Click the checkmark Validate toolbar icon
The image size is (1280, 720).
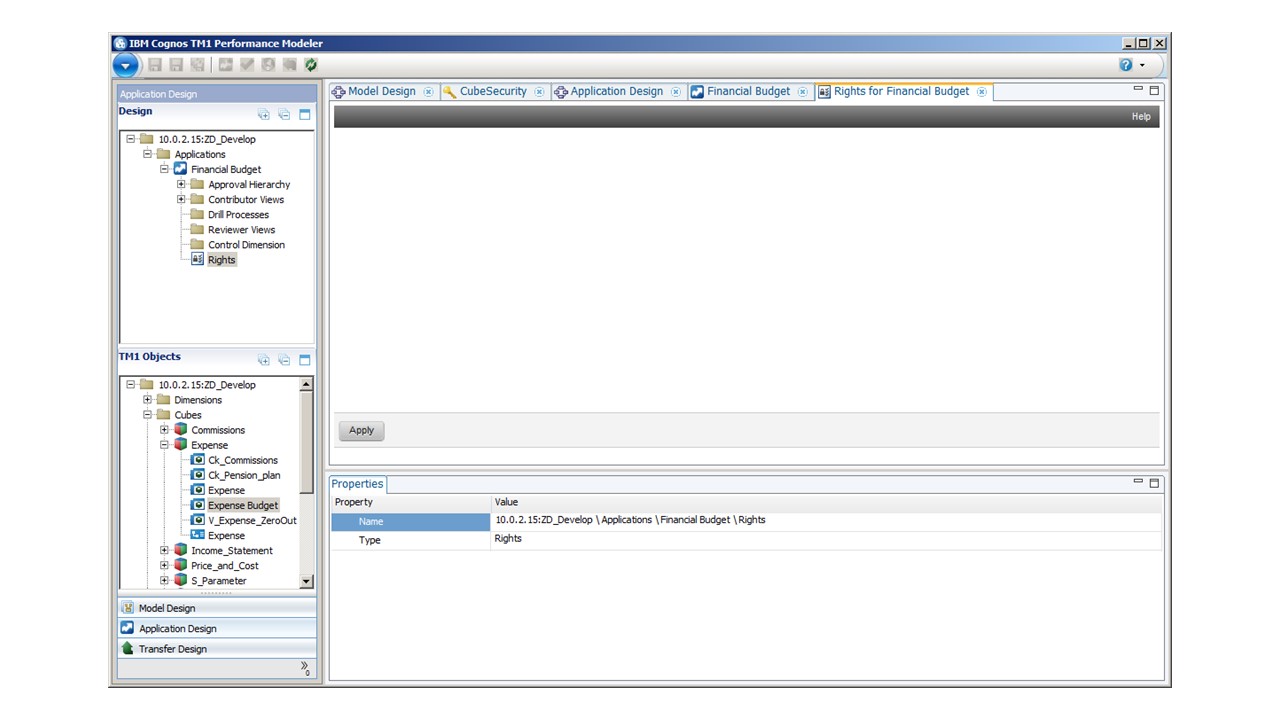click(x=246, y=64)
